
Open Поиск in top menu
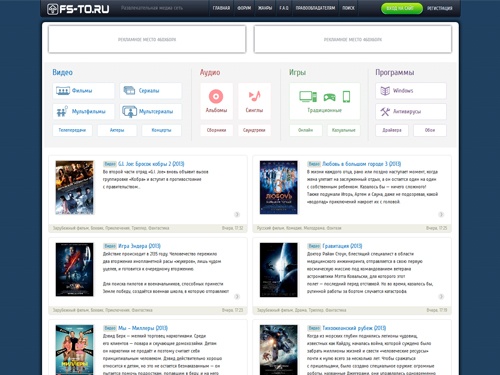point(348,8)
